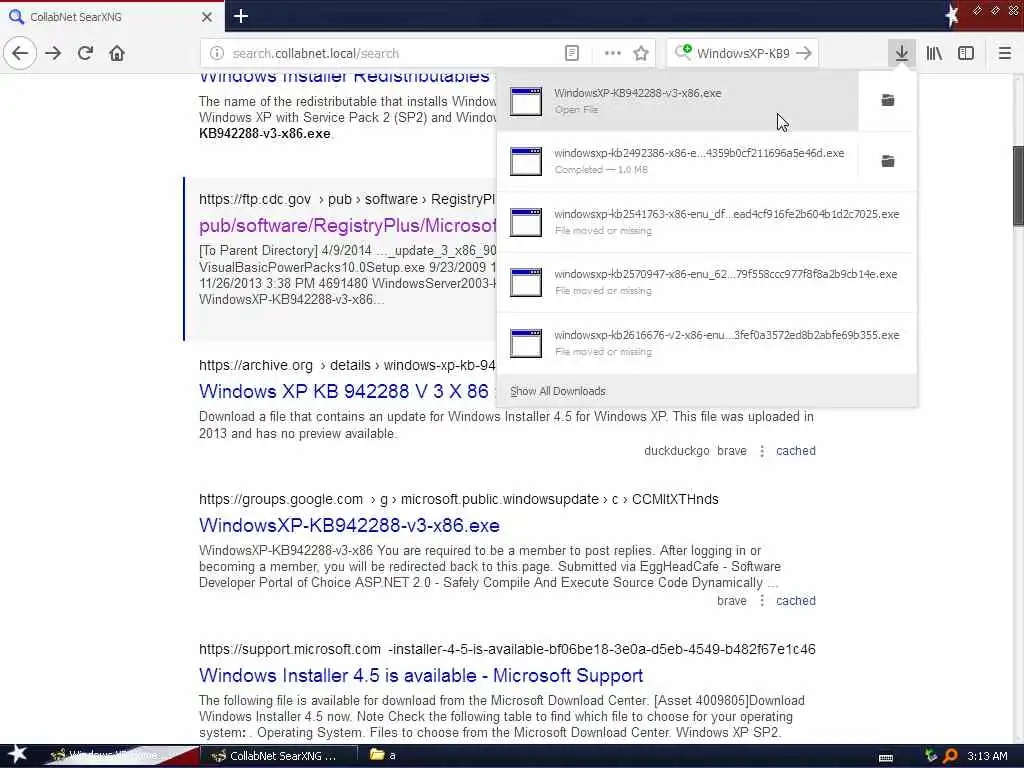Expand options dots beside archive.org cached link

tap(761, 451)
